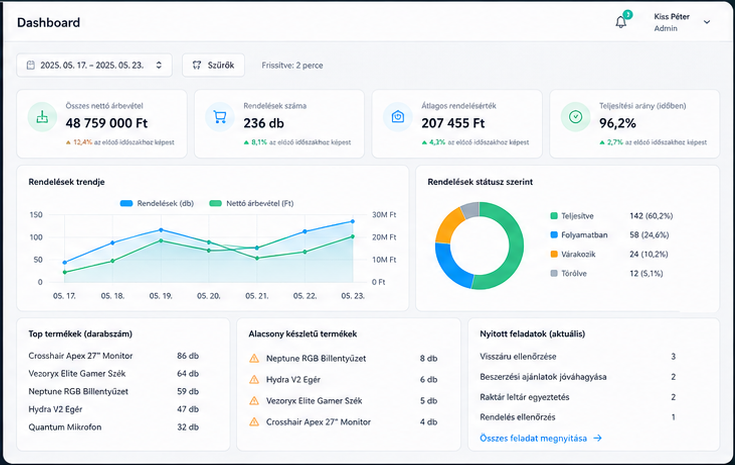Expand the Kiss Péter user menu chevron

[x=707, y=22]
